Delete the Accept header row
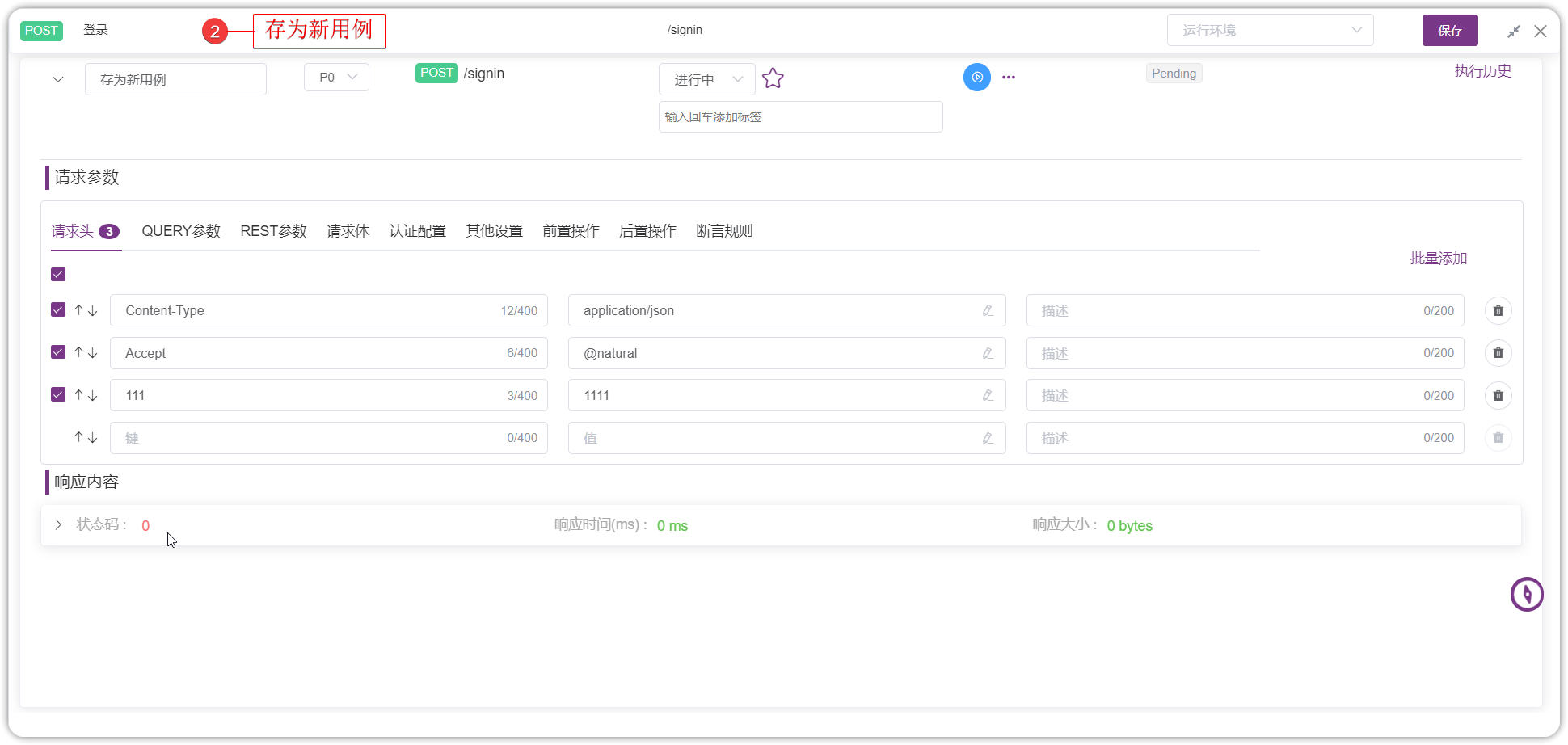The width and height of the screenshot is (1568, 745). (x=1498, y=353)
